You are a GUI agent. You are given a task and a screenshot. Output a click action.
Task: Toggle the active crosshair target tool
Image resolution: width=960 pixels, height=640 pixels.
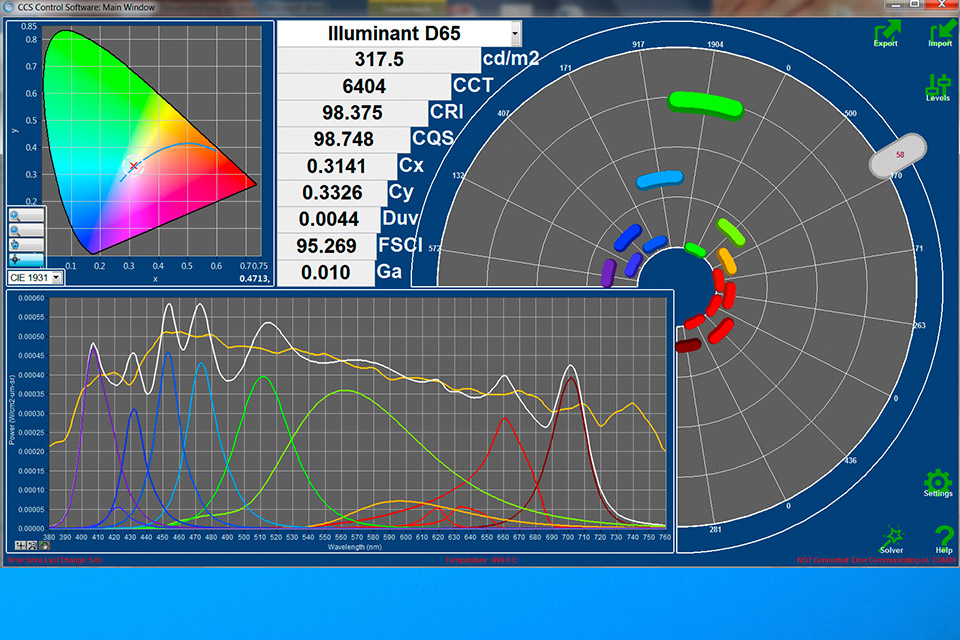click(26, 259)
